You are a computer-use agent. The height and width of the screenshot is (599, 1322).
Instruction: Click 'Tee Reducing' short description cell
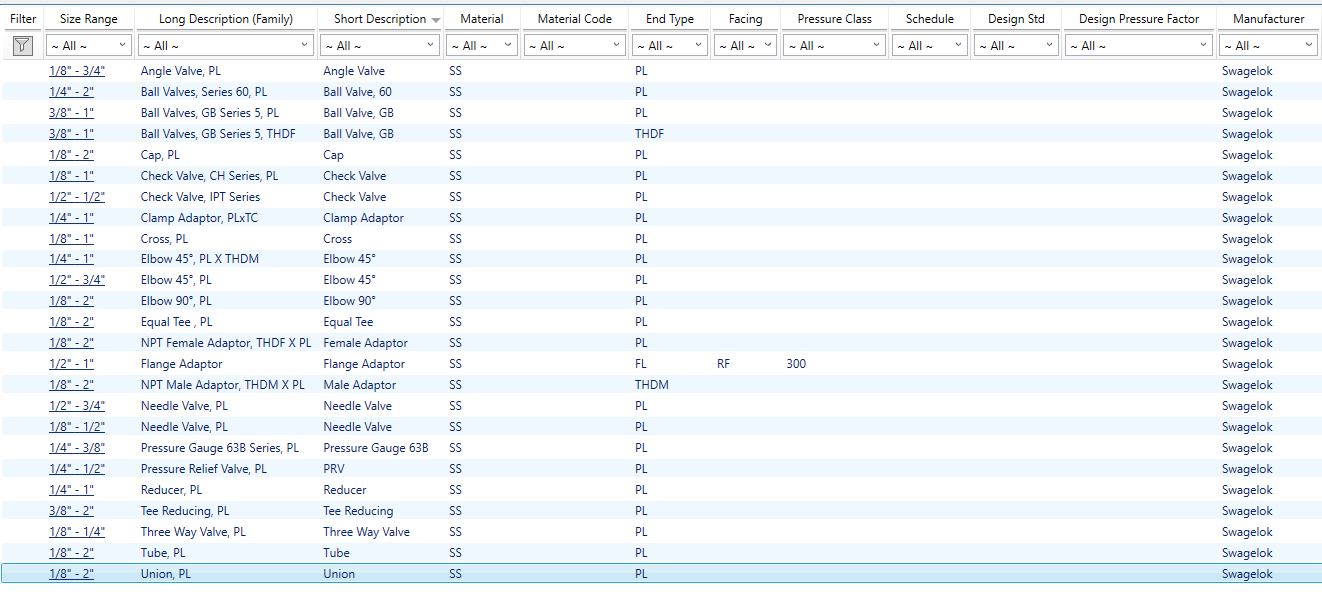tap(358, 511)
